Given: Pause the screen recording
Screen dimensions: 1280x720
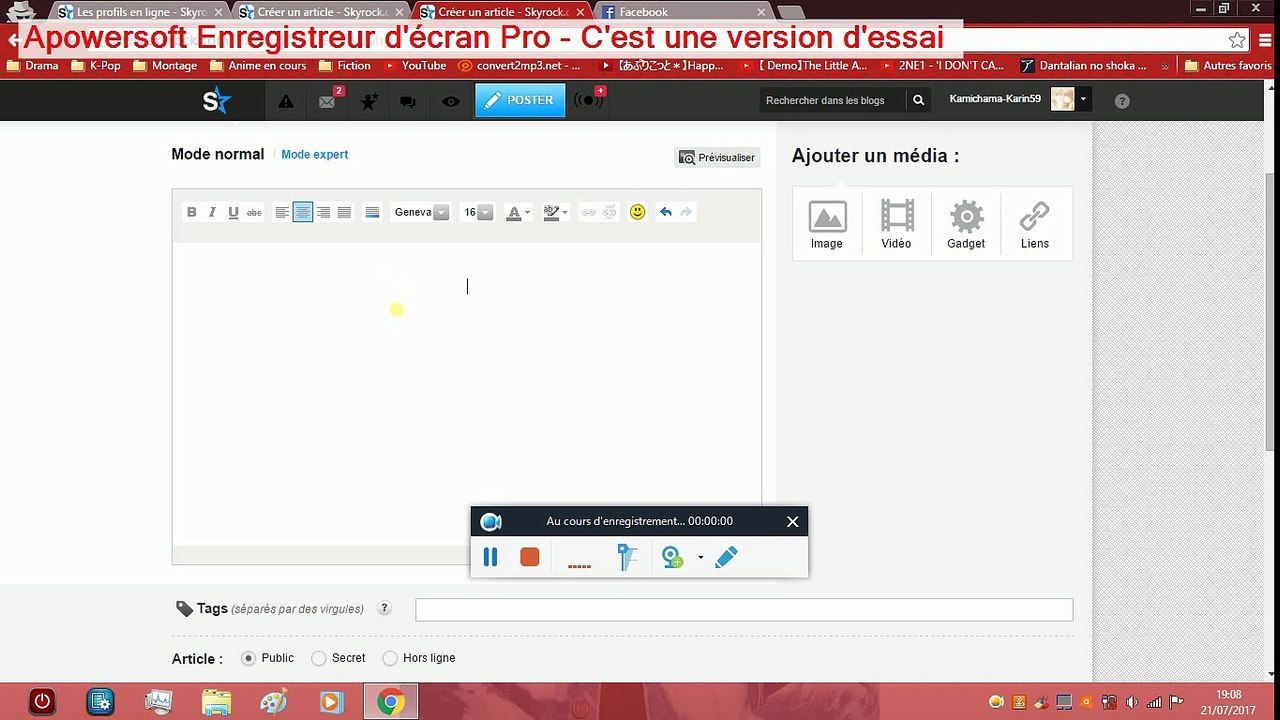Looking at the screenshot, I should coord(490,557).
